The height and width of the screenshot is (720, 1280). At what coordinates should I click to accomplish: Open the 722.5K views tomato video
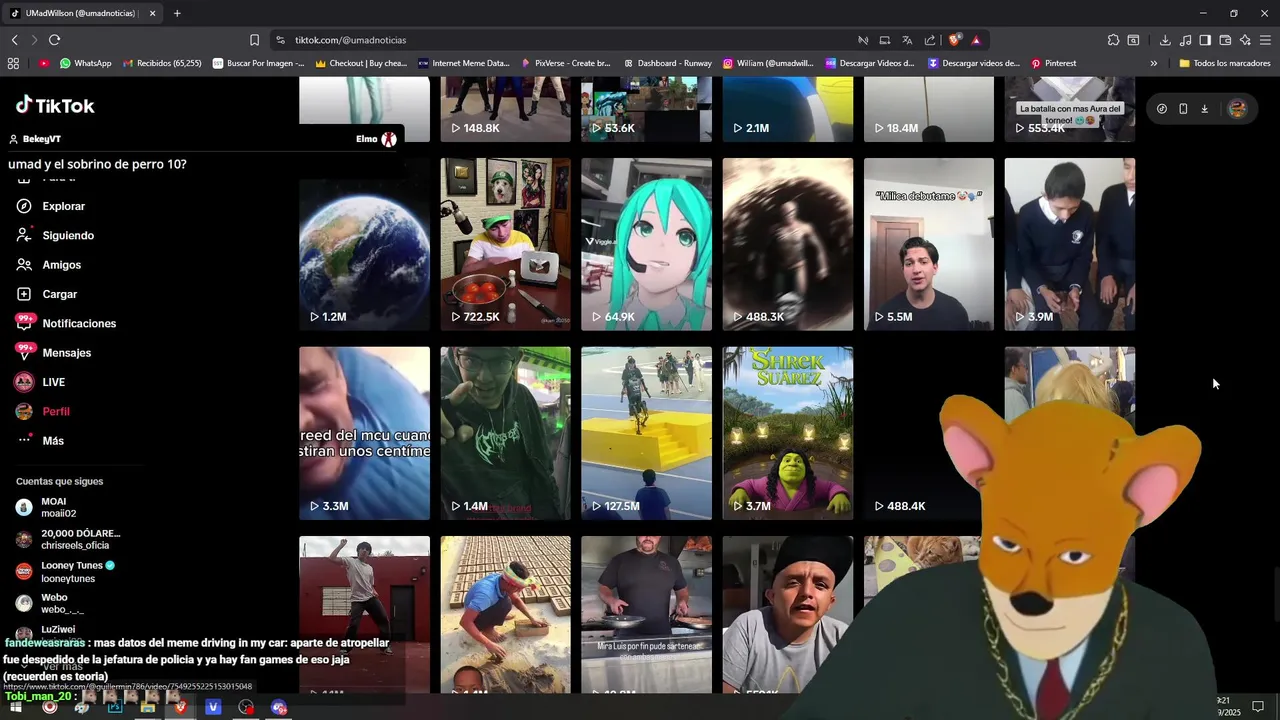point(505,244)
